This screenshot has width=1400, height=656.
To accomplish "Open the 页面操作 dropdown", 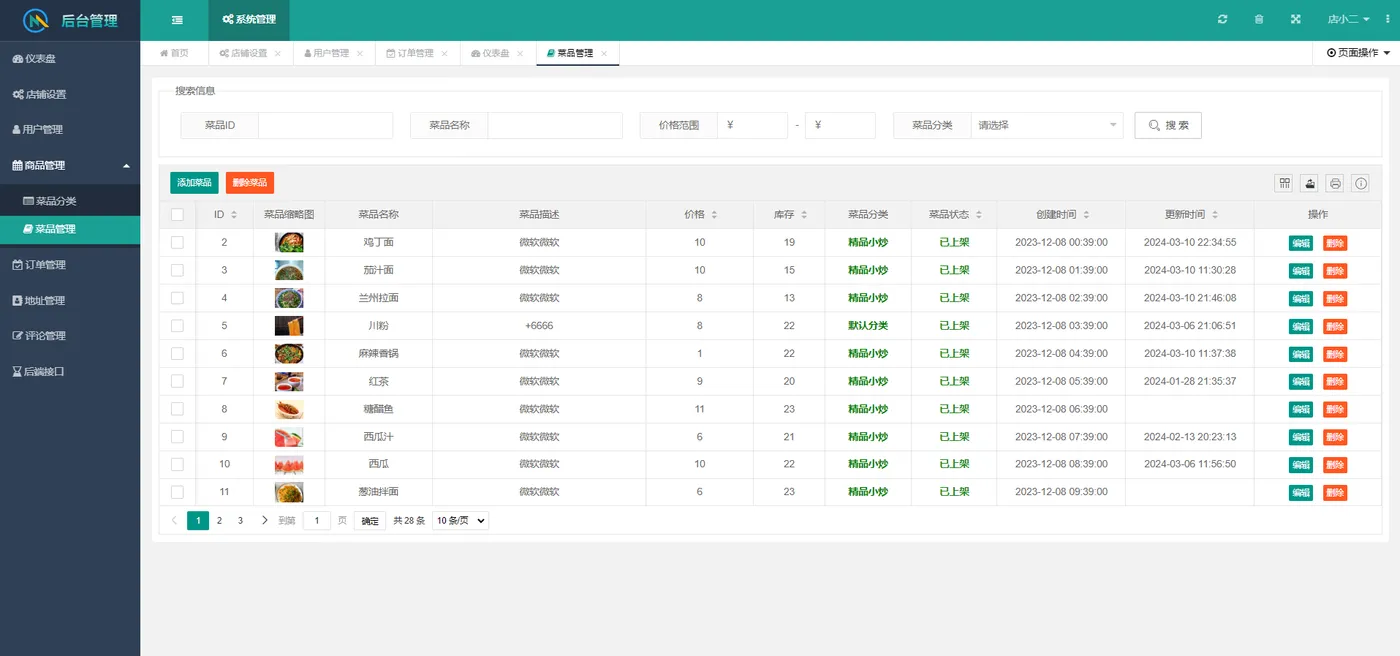I will [1358, 53].
